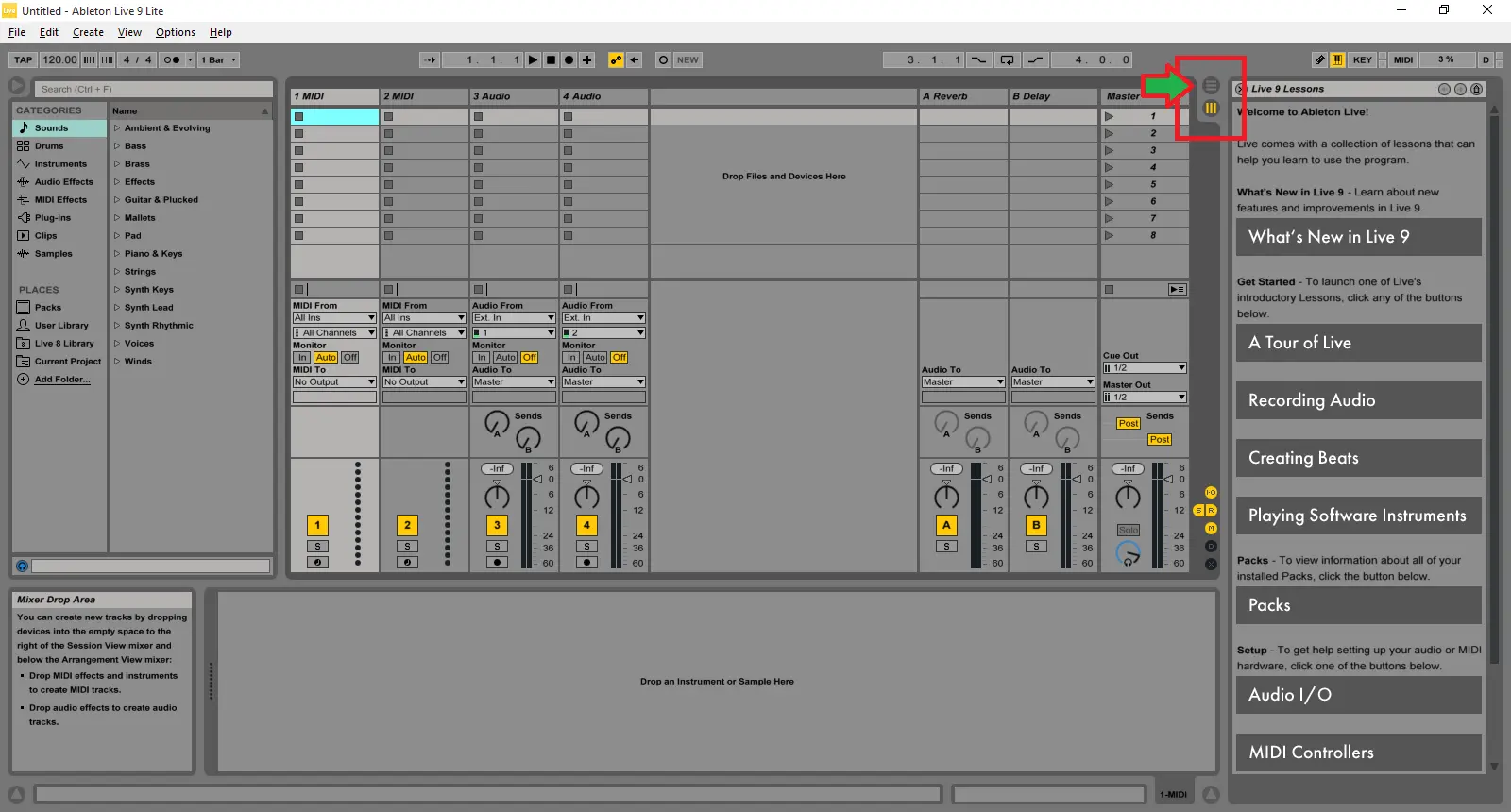Screen dimensions: 1511x812
Task: Open the Audio I/O setup lesson
Action: click(1358, 695)
